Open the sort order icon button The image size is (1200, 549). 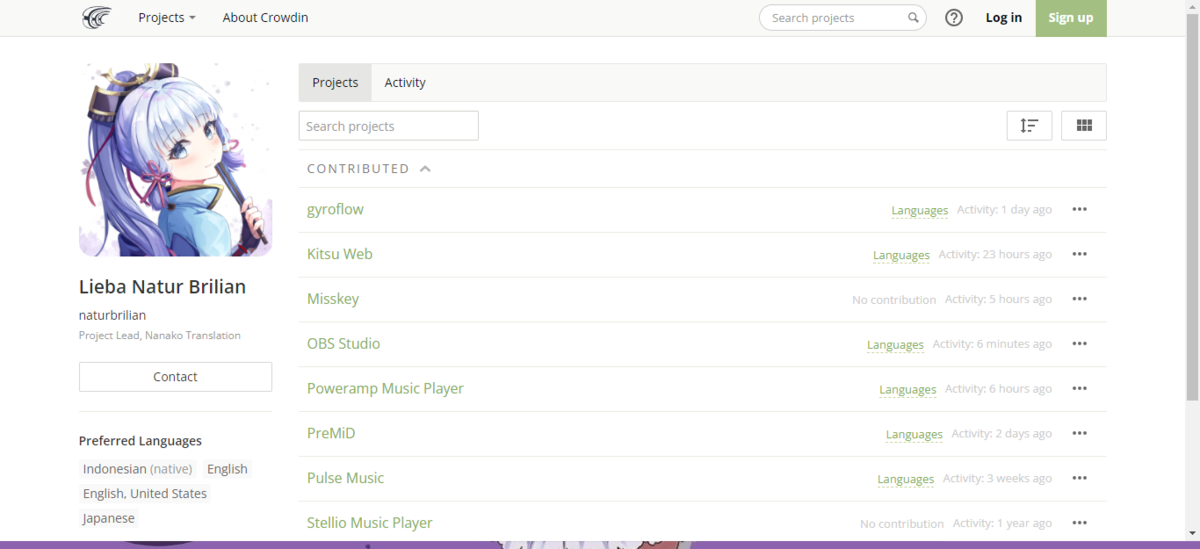(x=1029, y=126)
